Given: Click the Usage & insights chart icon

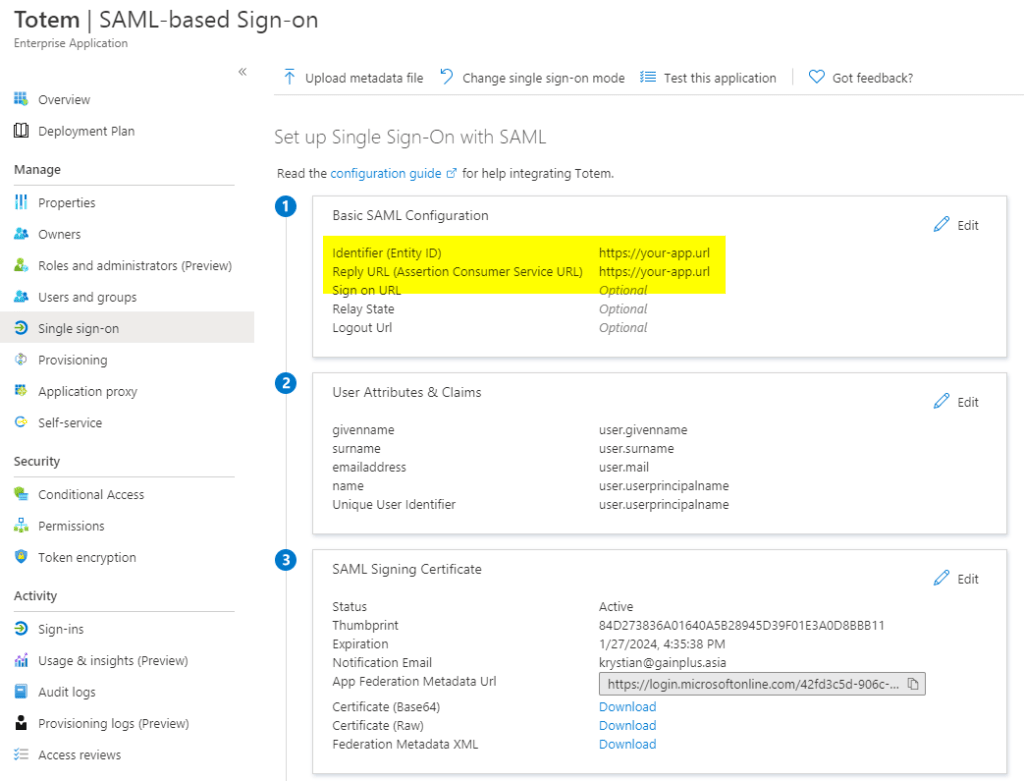Looking at the screenshot, I should pos(21,660).
